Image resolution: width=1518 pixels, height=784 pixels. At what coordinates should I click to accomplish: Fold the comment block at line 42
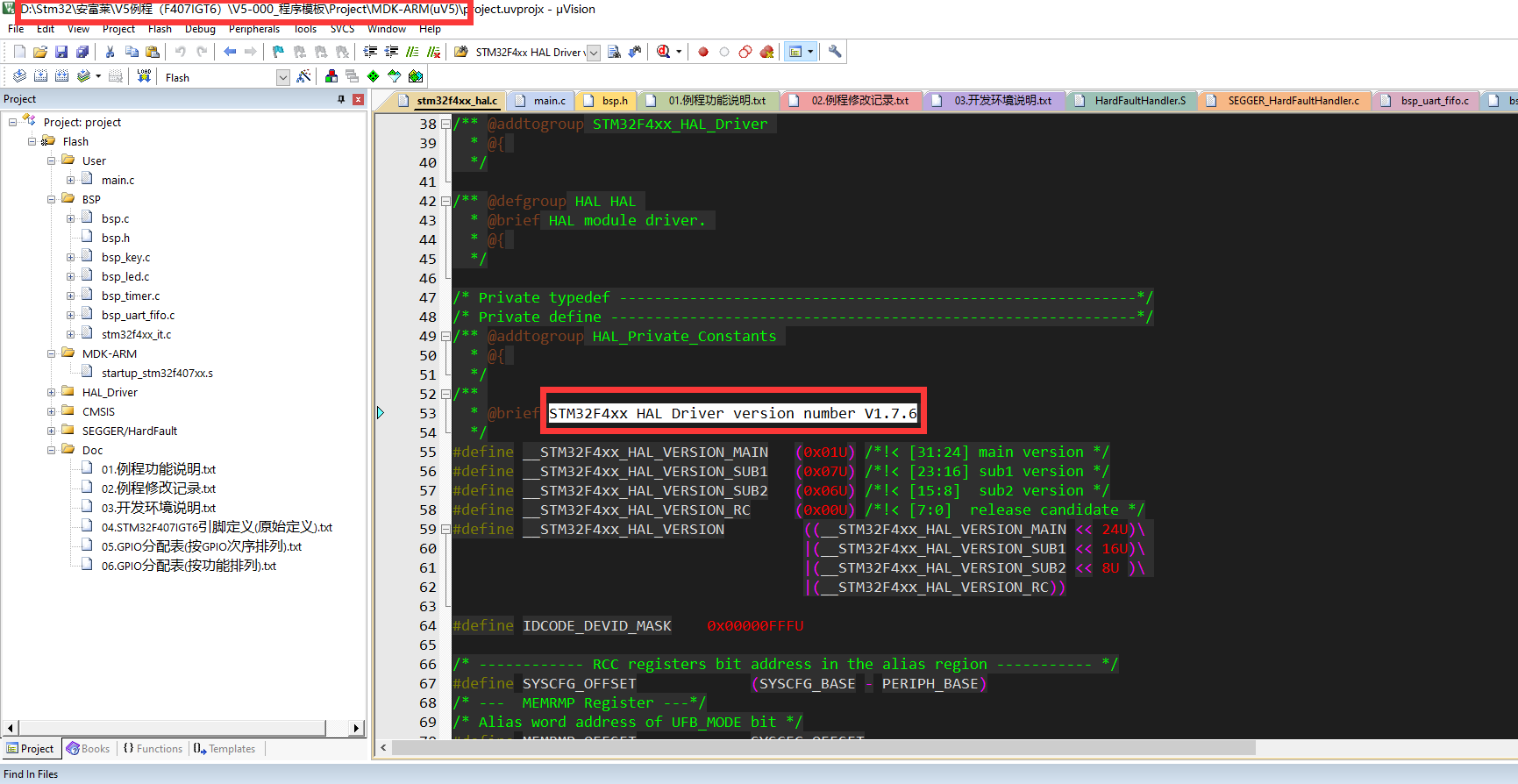point(445,201)
